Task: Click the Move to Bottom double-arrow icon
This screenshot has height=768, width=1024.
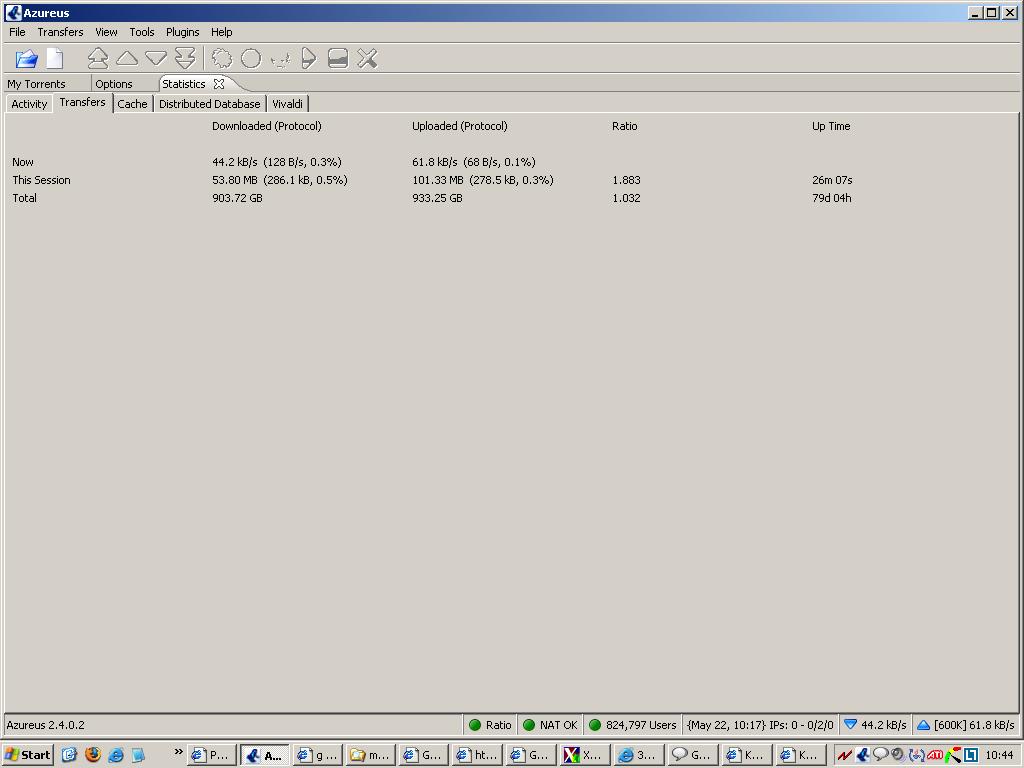Action: [185, 59]
